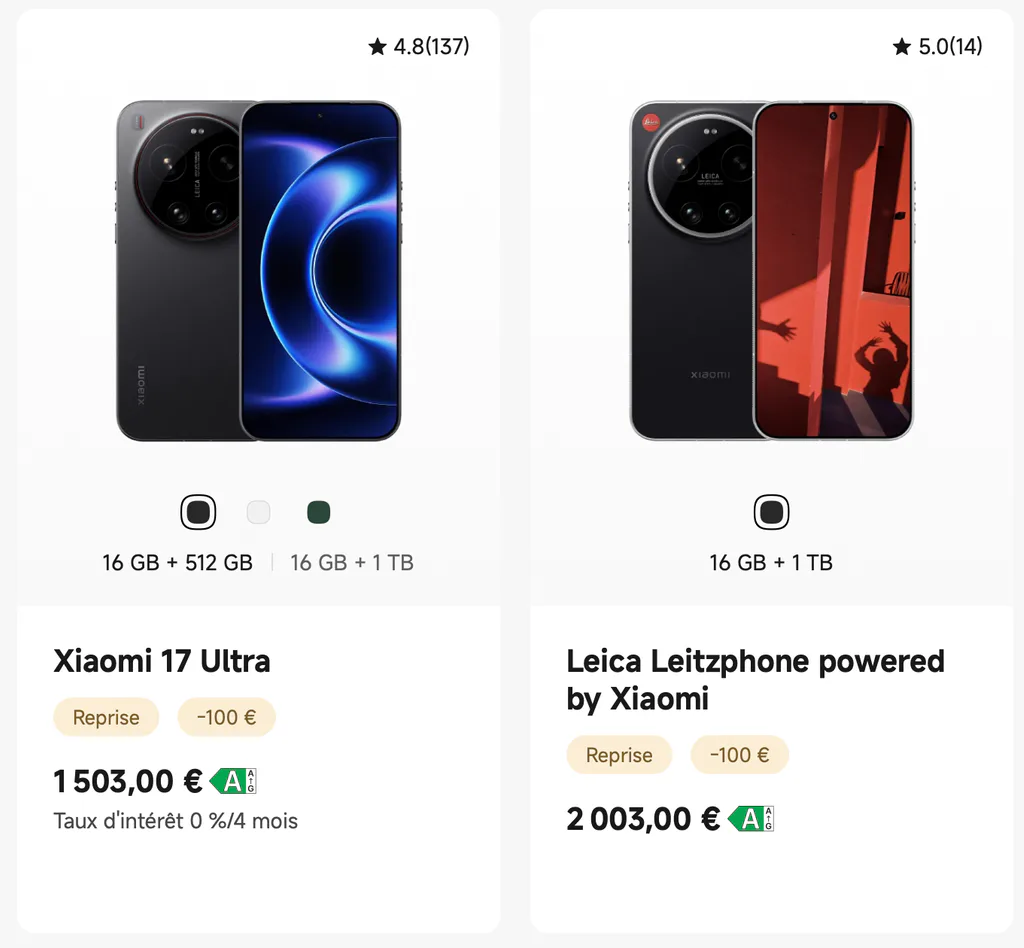Screen dimensions: 1024x948
Task: Select the black color swatch for Xiaomi 17 Ultra
Action: (199, 513)
